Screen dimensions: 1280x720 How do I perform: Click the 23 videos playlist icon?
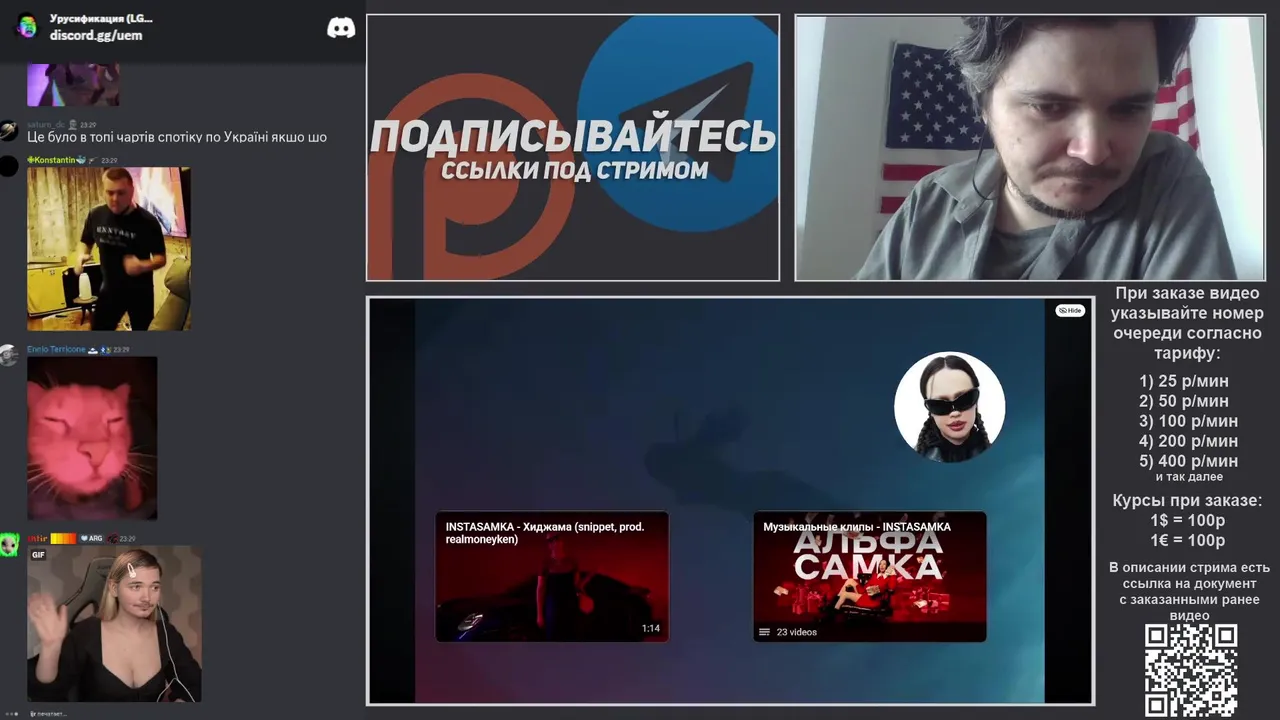point(765,632)
